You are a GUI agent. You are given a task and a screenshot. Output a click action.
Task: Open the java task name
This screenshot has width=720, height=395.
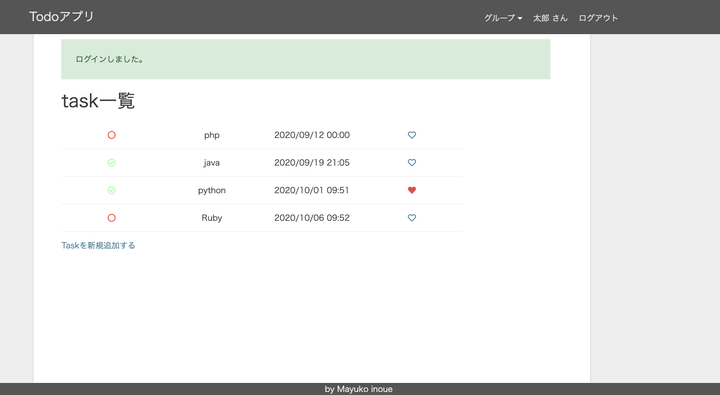click(211, 163)
